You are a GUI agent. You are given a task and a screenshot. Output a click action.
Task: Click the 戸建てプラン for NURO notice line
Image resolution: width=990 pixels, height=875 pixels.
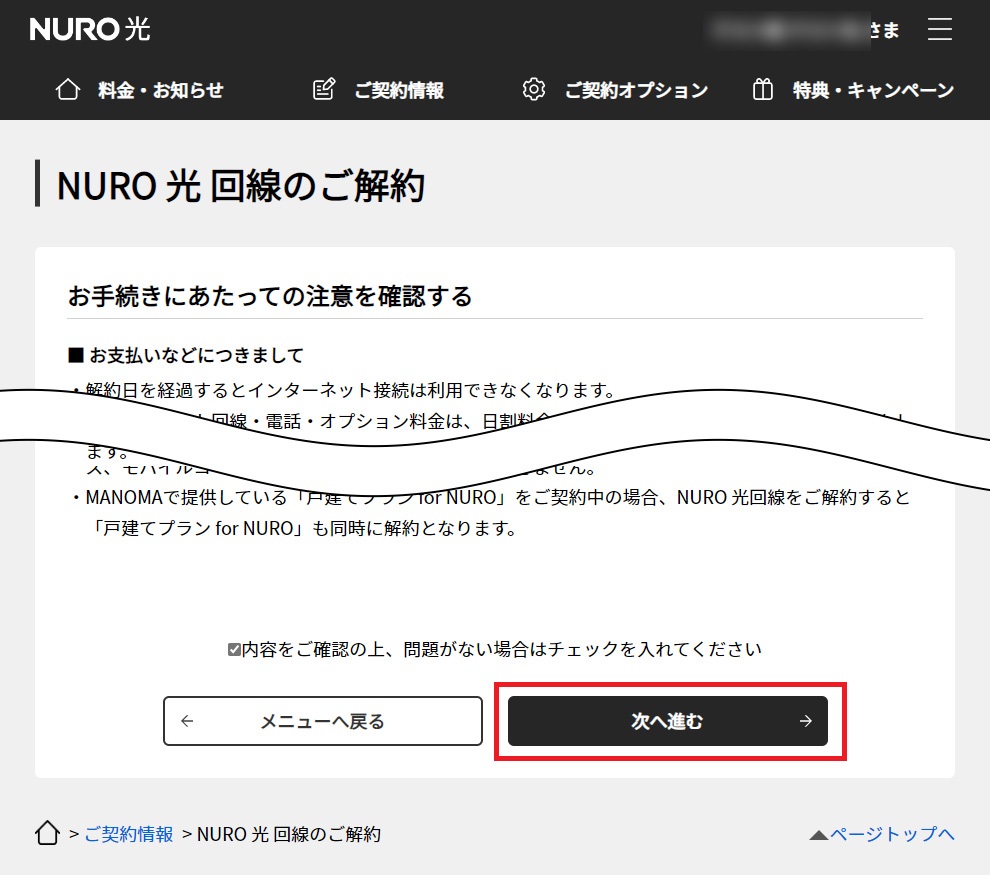point(304,528)
